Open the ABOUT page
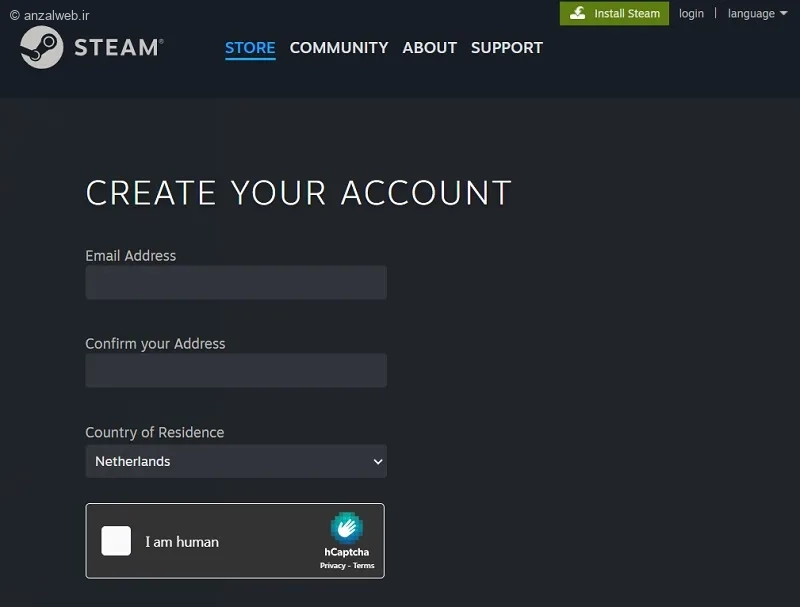 [430, 48]
